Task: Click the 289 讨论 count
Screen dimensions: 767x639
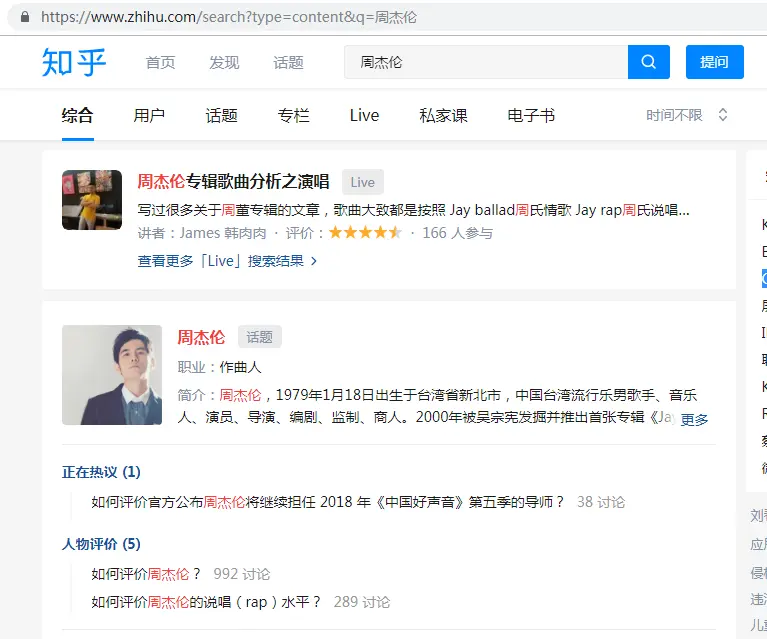Action: [x=362, y=602]
